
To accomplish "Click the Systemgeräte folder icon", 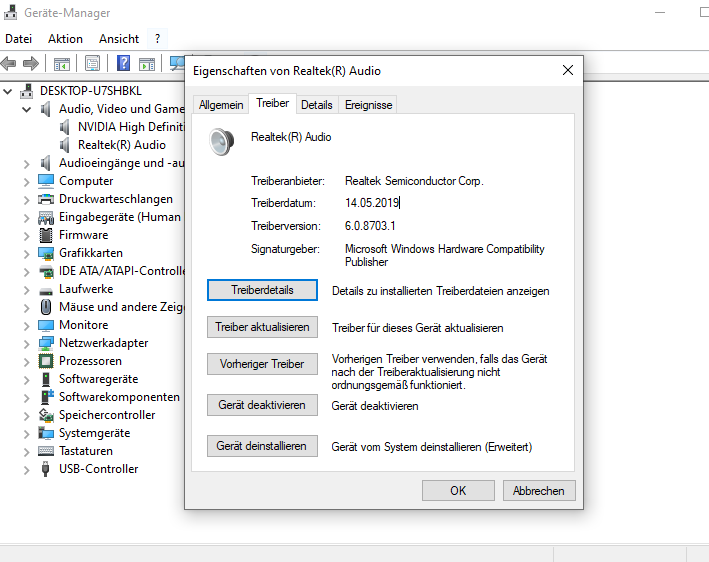I will (x=46, y=433).
